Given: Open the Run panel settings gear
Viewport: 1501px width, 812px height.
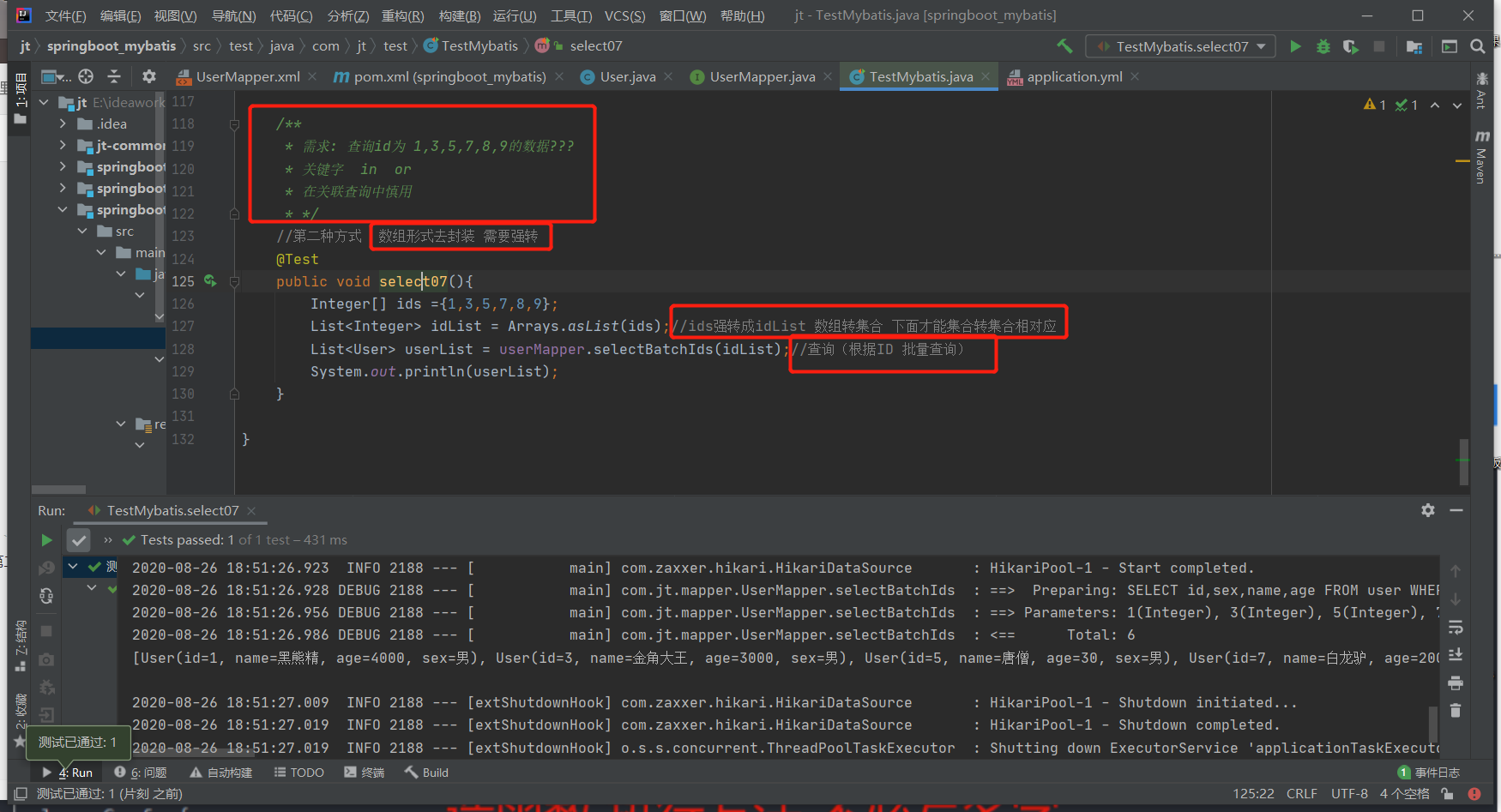Looking at the screenshot, I should 1428,510.
